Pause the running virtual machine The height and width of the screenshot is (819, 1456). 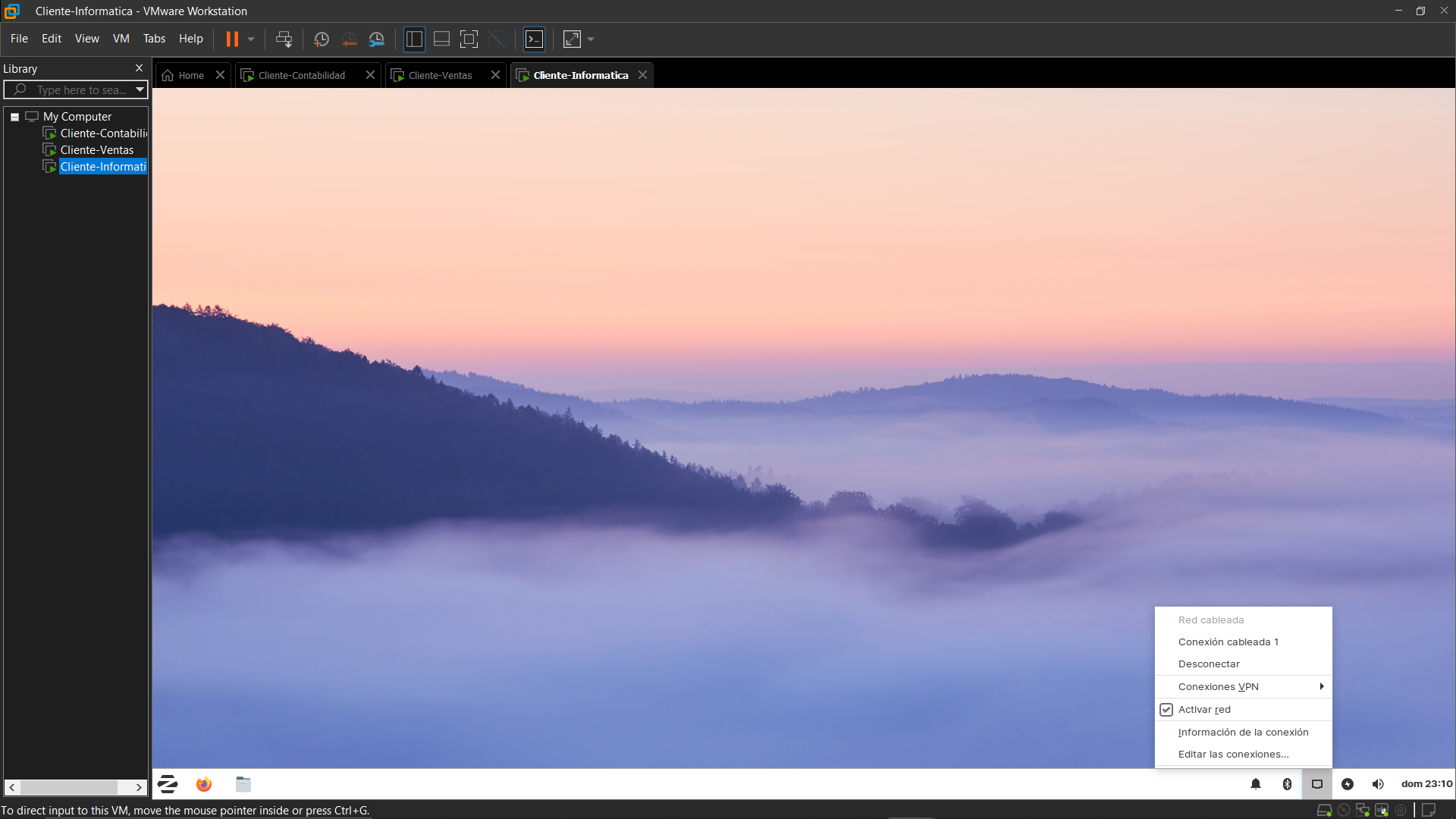pyautogui.click(x=232, y=39)
